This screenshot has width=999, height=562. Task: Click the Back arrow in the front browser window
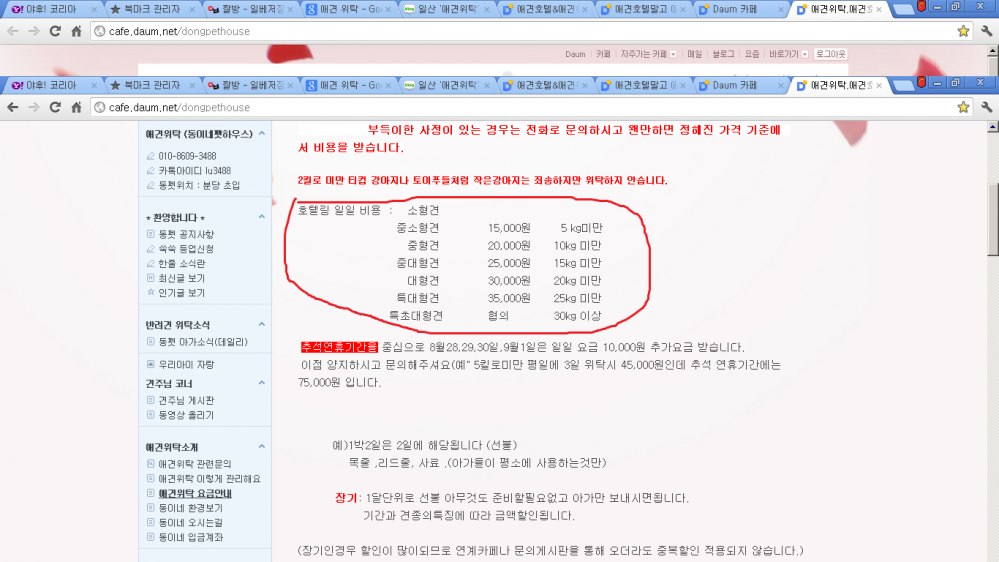(13, 107)
